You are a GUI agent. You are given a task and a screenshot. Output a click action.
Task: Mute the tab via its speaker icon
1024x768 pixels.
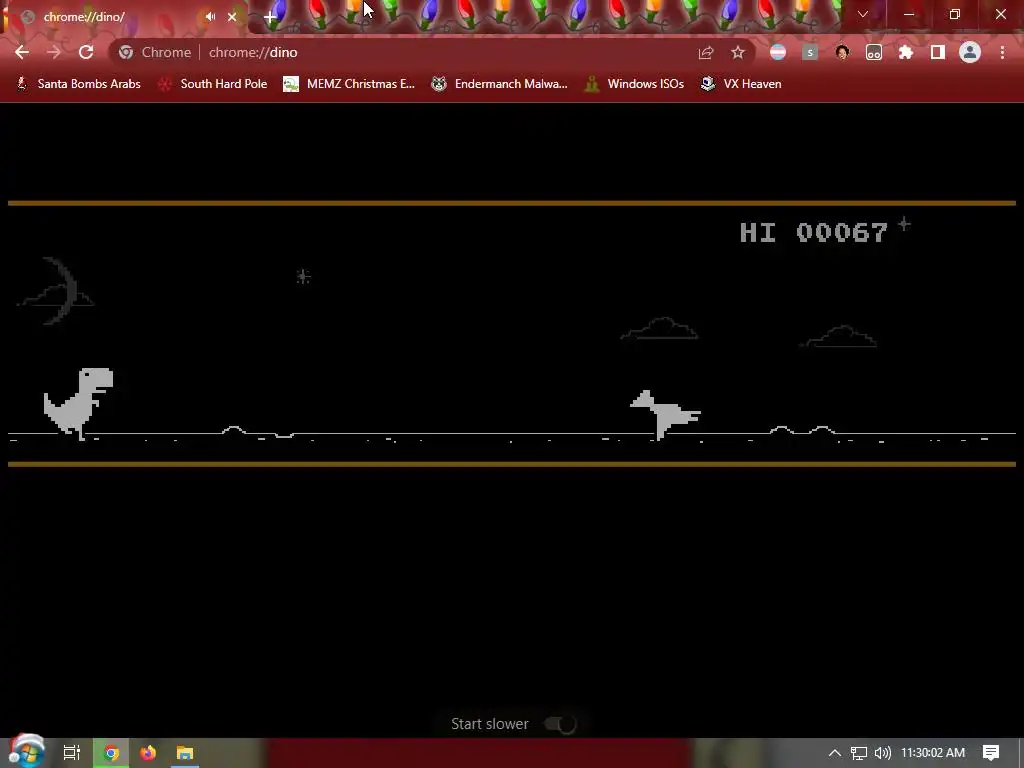[210, 17]
